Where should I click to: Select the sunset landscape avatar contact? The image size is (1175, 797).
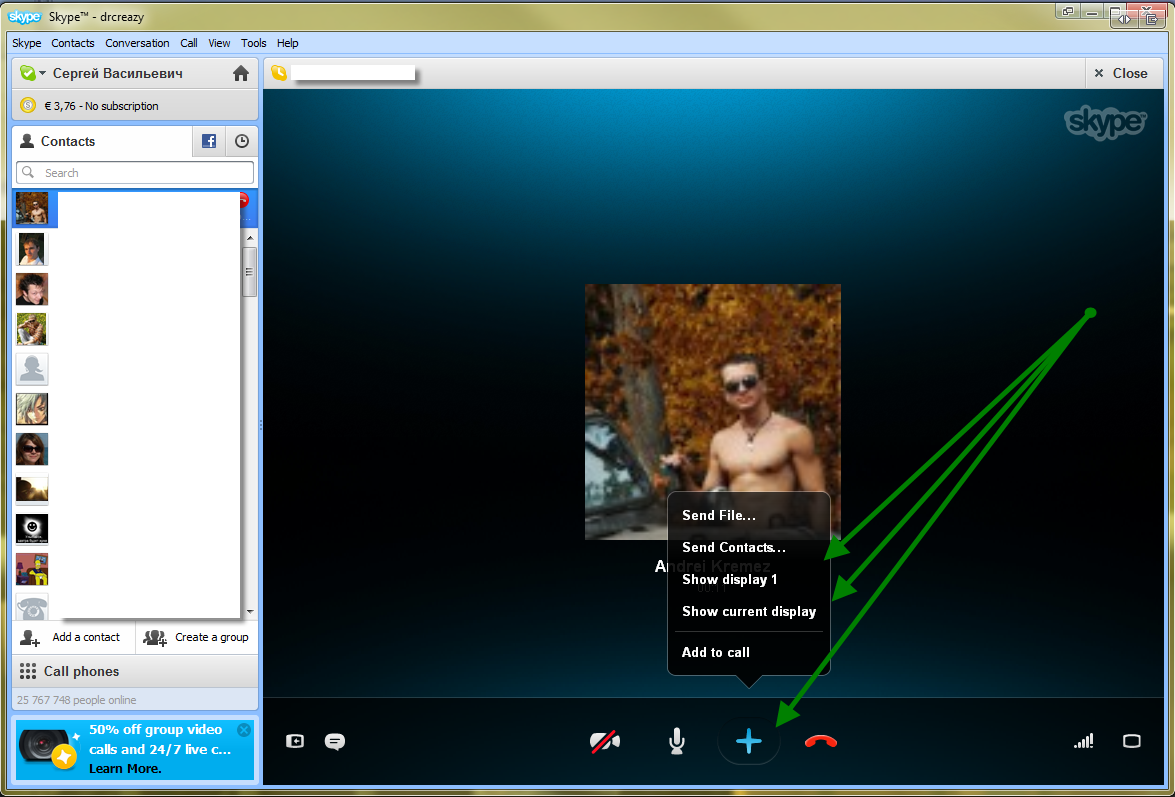[x=31, y=489]
